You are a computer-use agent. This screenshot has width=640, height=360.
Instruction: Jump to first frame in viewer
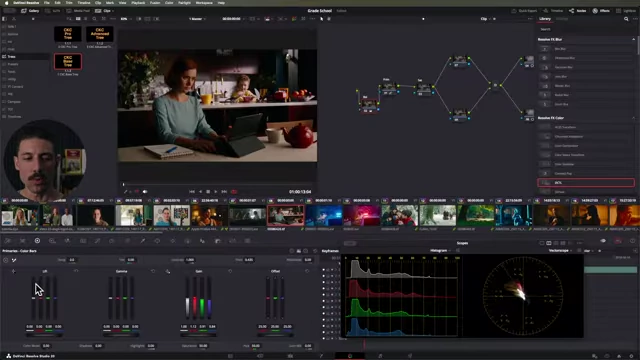[192, 191]
